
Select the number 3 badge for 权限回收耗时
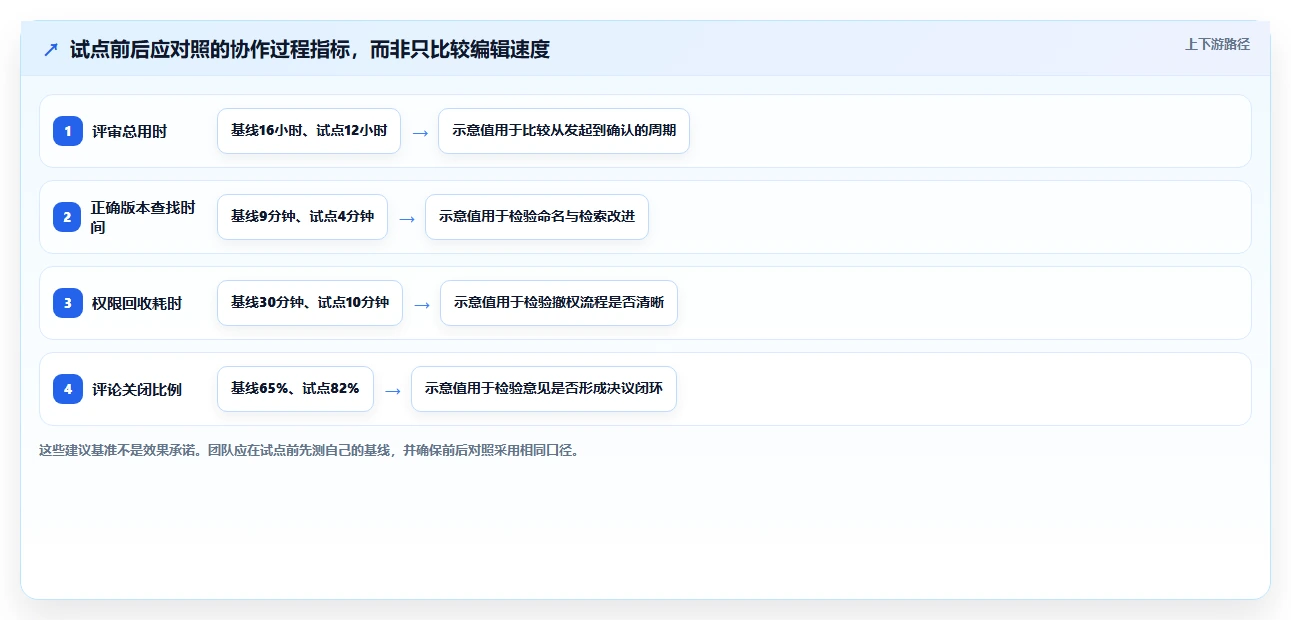point(68,303)
